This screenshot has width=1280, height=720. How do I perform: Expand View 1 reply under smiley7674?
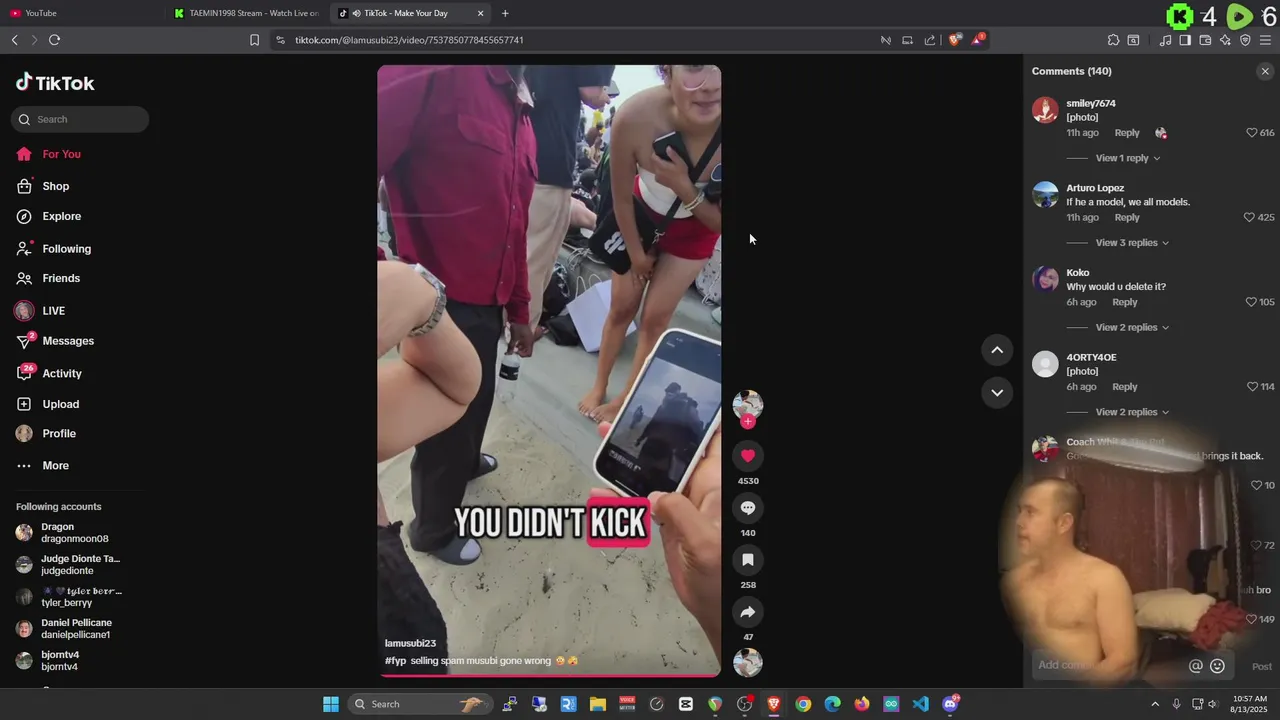(x=1128, y=158)
